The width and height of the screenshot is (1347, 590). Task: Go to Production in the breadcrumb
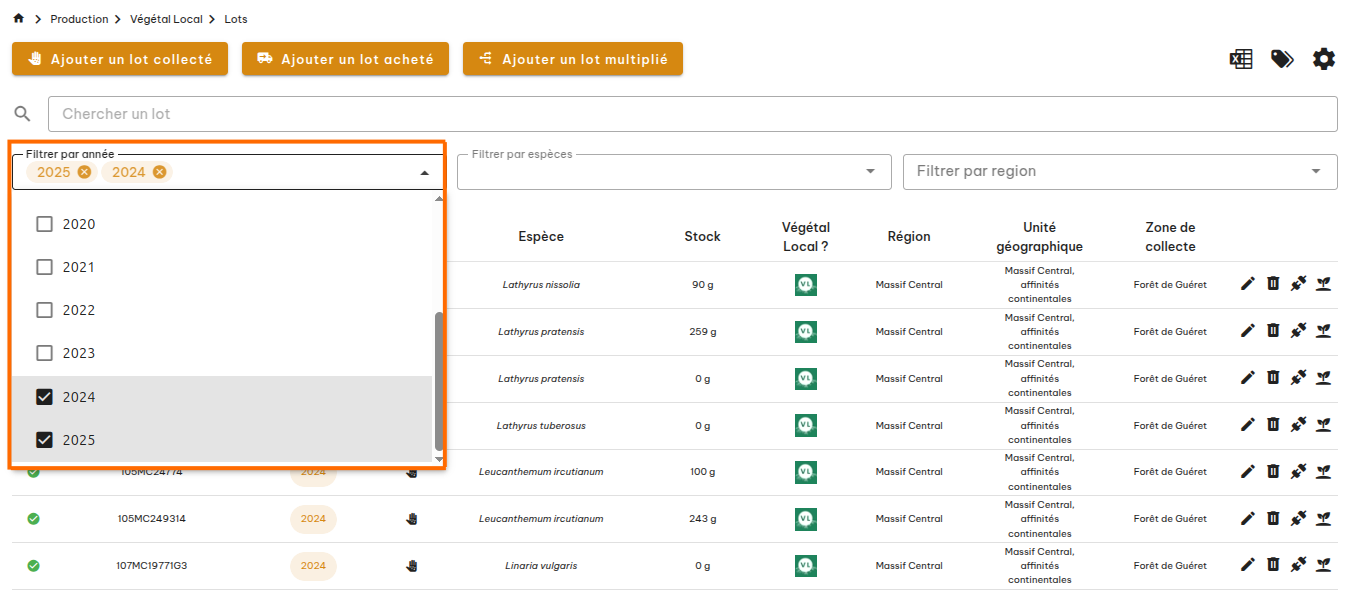(79, 19)
